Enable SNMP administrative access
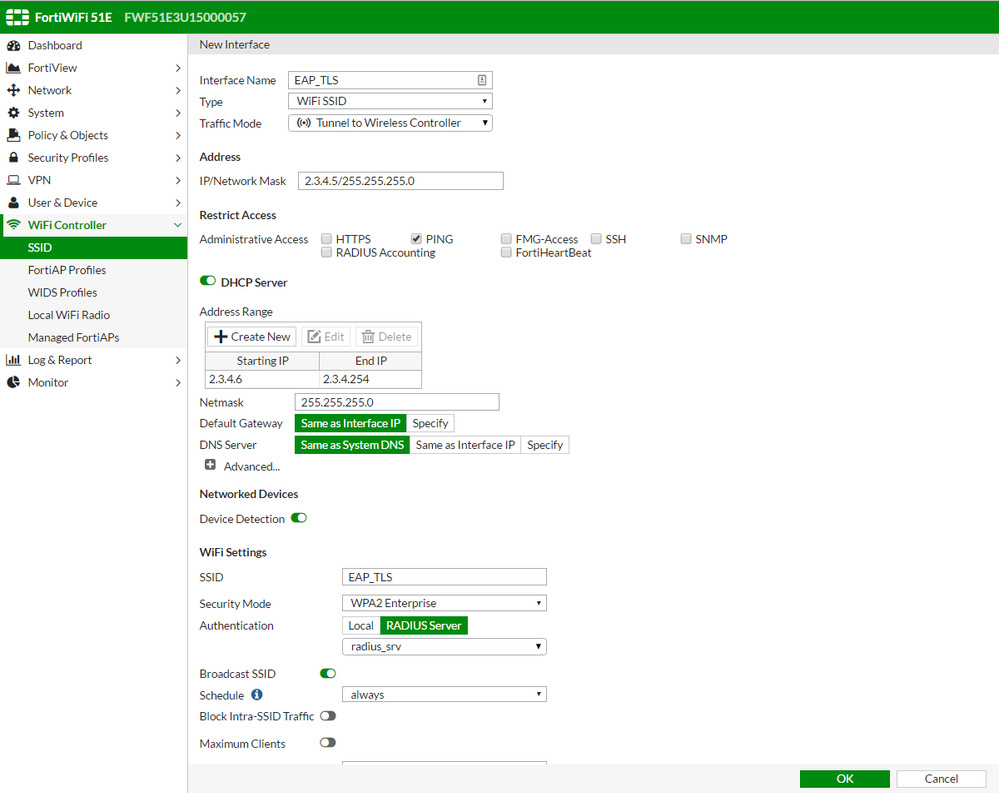The height and width of the screenshot is (793, 999). [686, 239]
